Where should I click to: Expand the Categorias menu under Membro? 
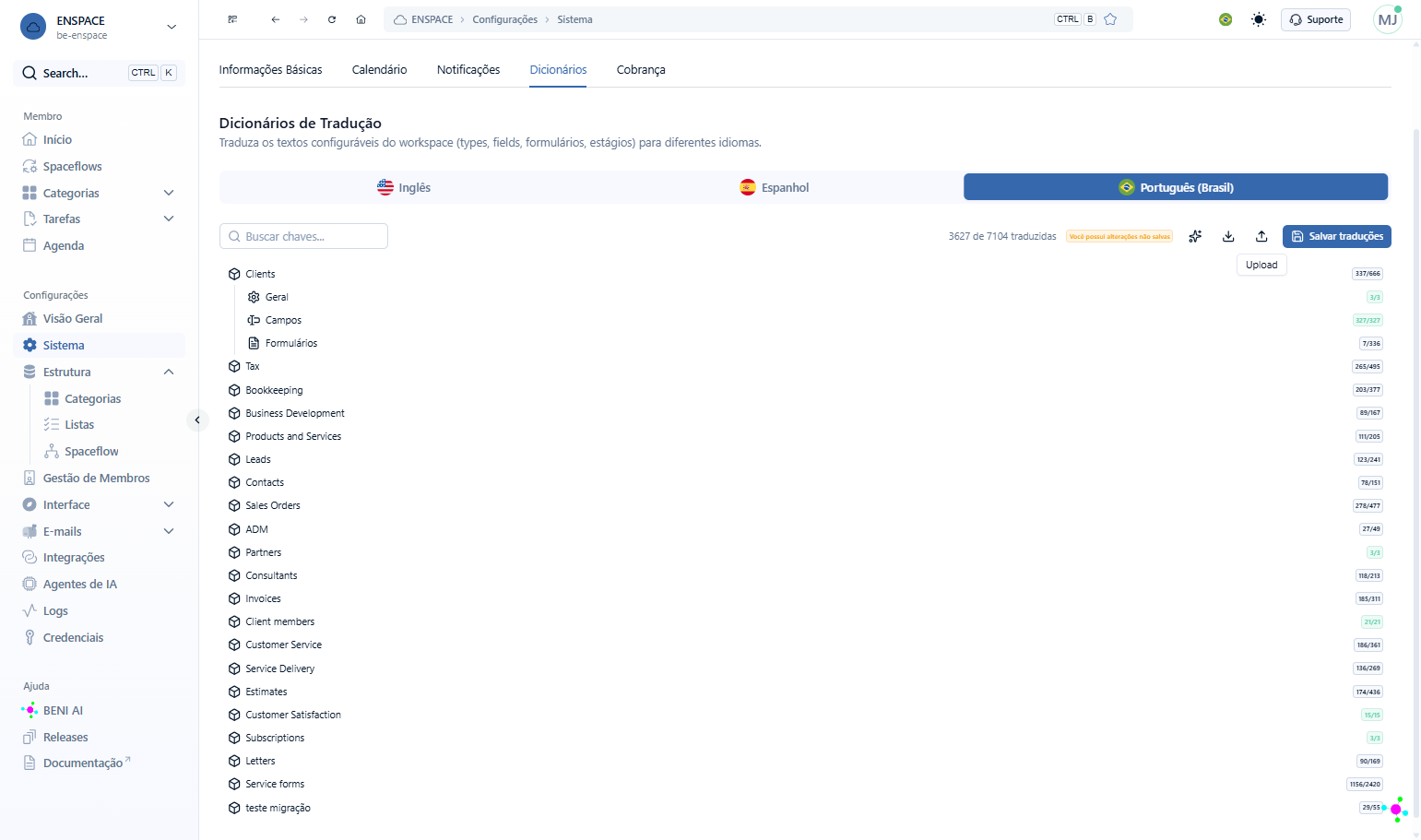169,193
